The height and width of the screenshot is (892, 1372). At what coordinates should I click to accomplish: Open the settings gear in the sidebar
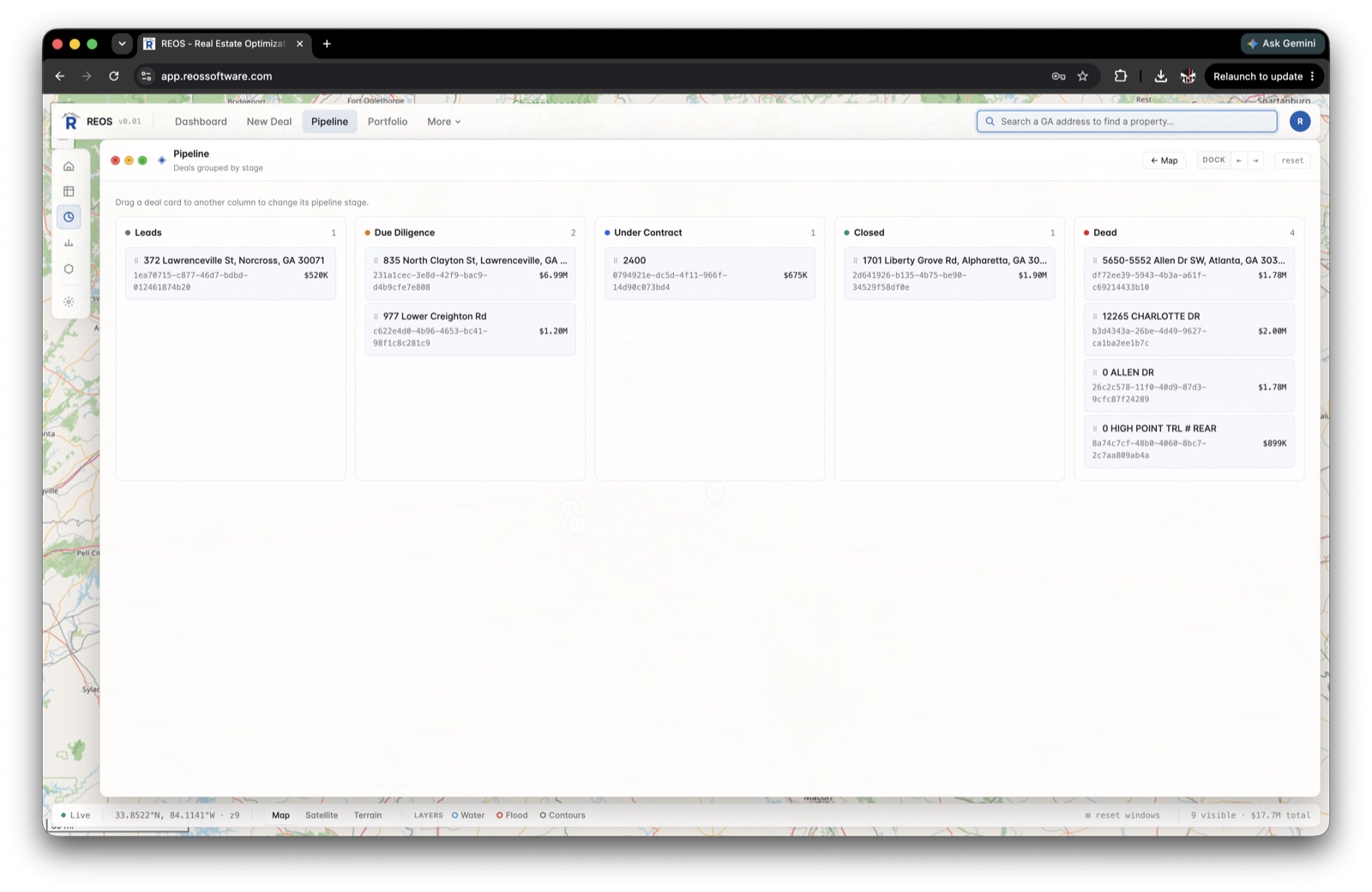pos(69,302)
